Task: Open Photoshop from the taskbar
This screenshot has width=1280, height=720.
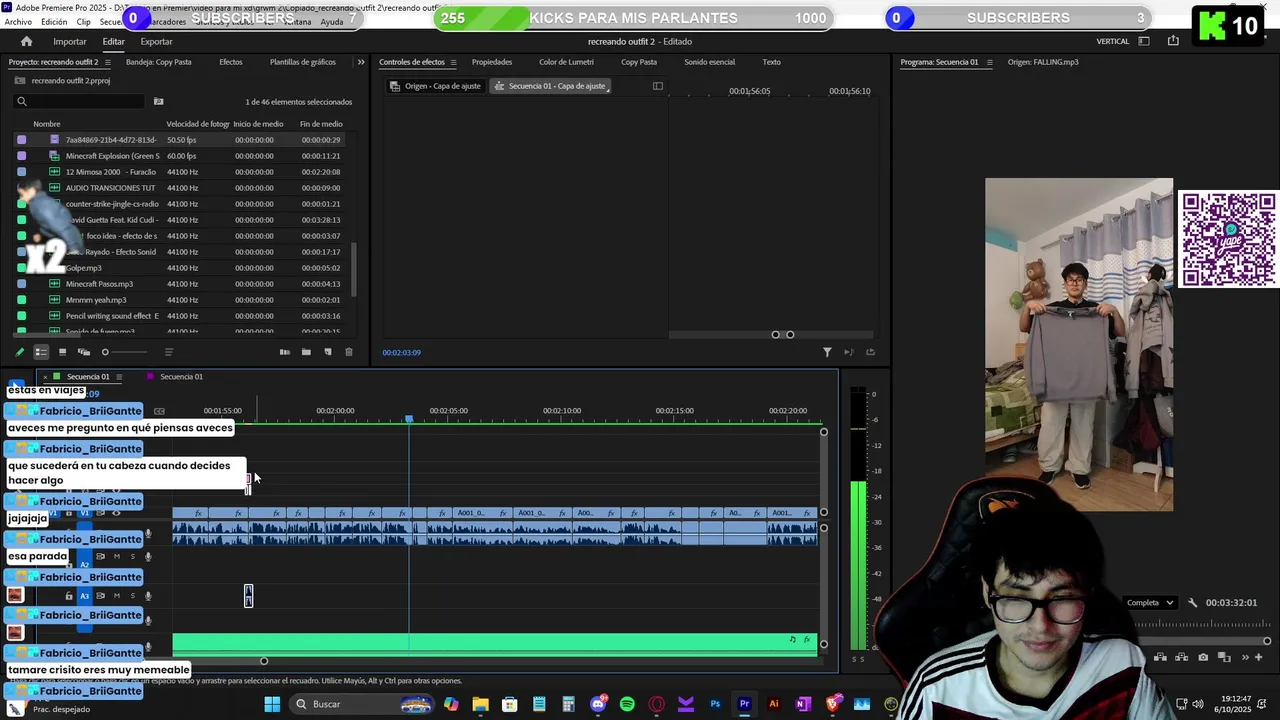Action: pyautogui.click(x=715, y=704)
